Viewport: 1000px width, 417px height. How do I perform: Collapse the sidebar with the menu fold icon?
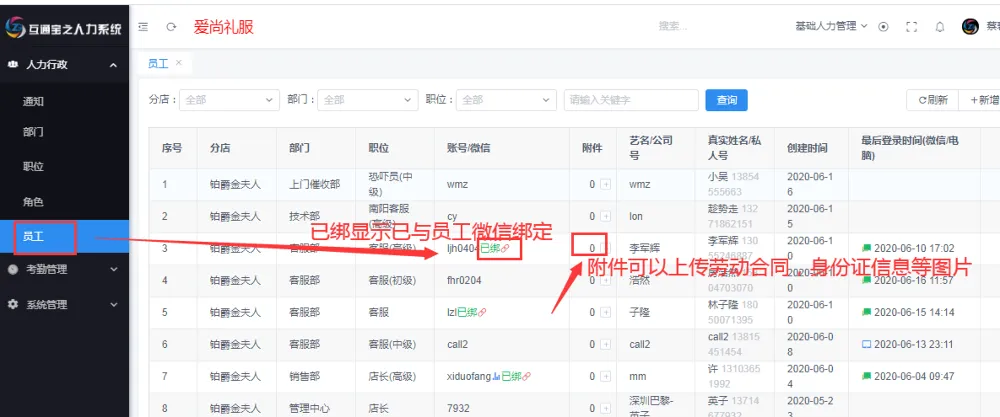145,27
